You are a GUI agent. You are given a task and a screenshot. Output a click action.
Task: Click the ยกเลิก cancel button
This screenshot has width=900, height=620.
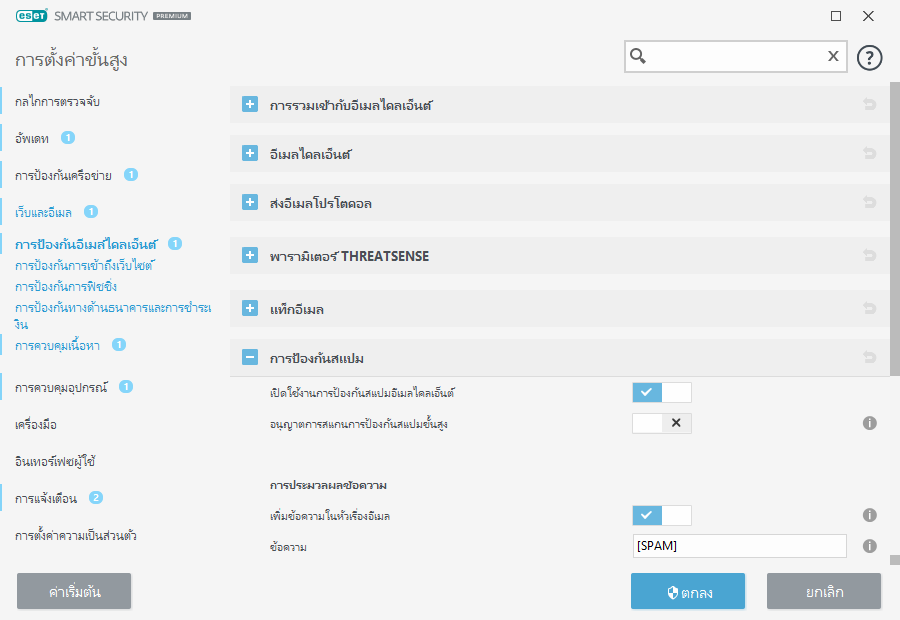click(x=824, y=591)
